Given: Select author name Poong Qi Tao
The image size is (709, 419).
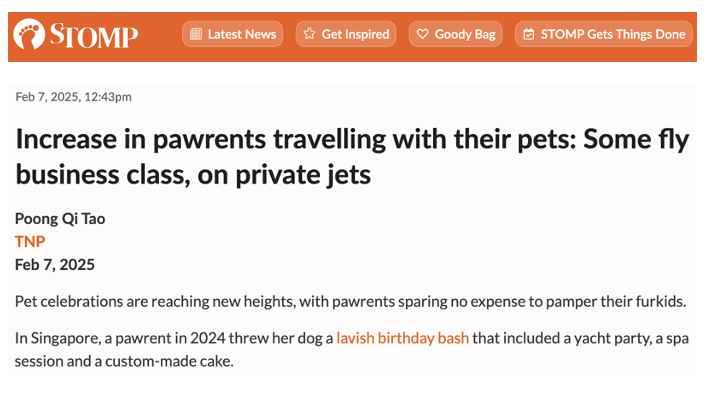Looking at the screenshot, I should pyautogui.click(x=60, y=219).
